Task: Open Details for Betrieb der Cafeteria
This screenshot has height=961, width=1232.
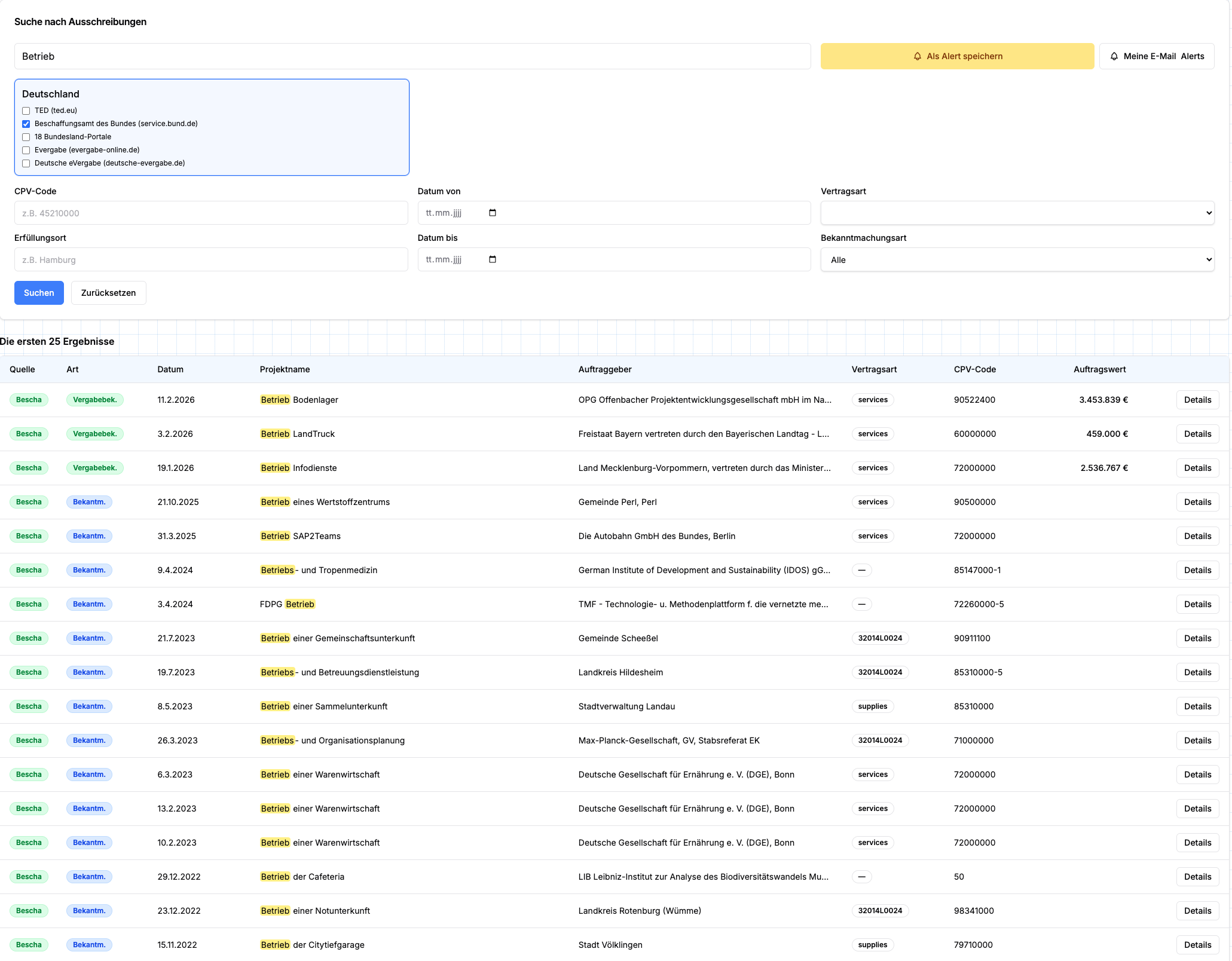Action: click(x=1197, y=877)
